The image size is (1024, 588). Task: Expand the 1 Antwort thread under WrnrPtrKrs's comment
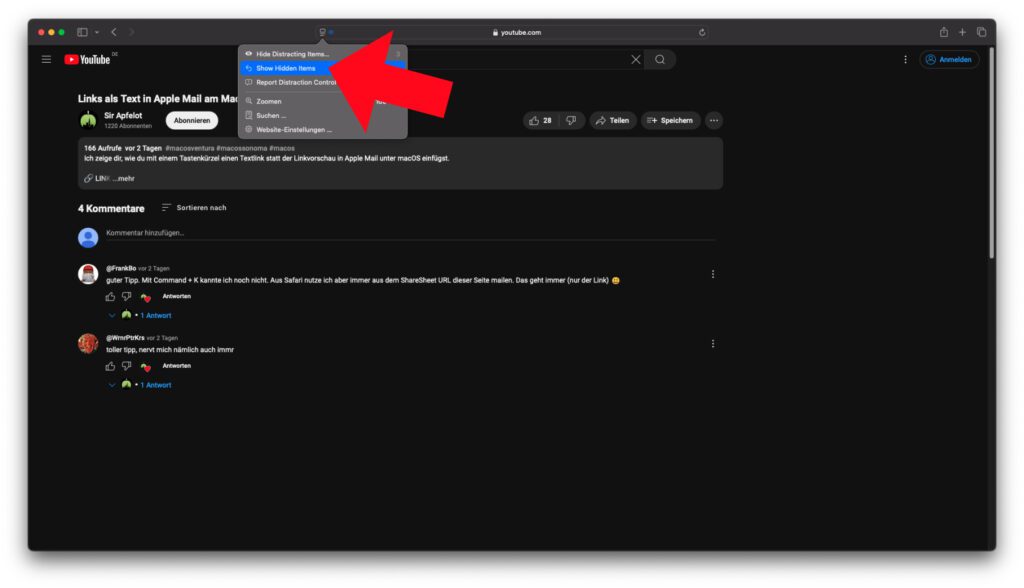(x=155, y=384)
